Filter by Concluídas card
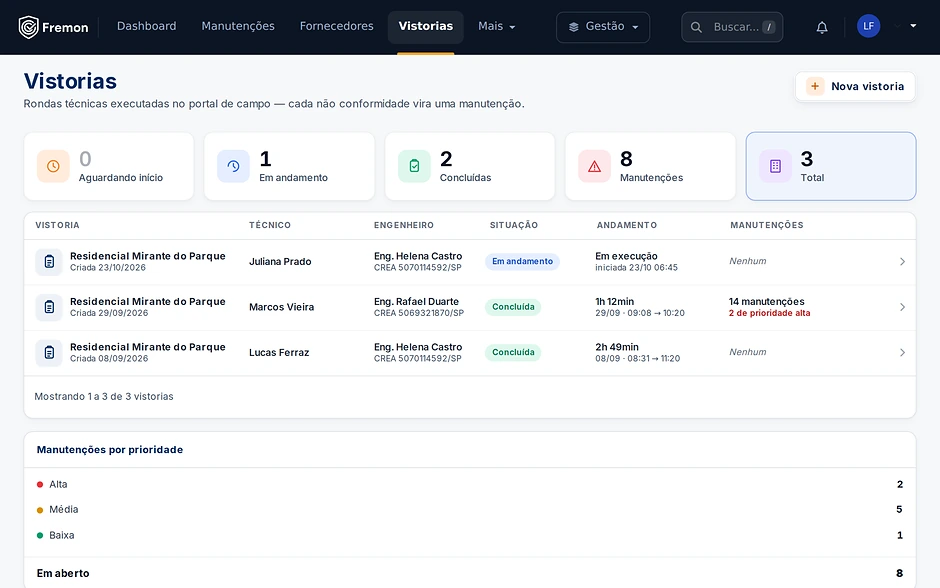 470,166
